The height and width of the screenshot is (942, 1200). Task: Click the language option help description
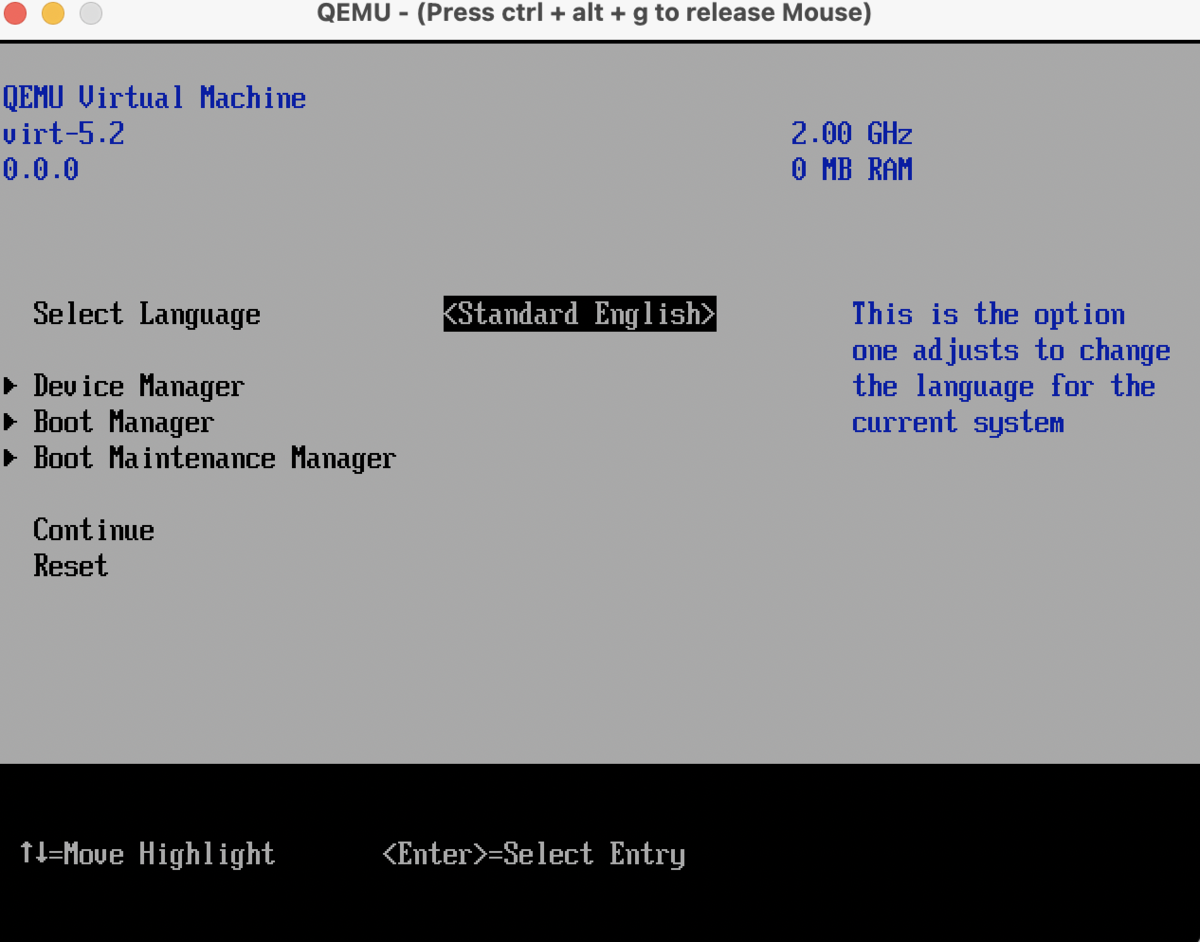click(x=1011, y=368)
